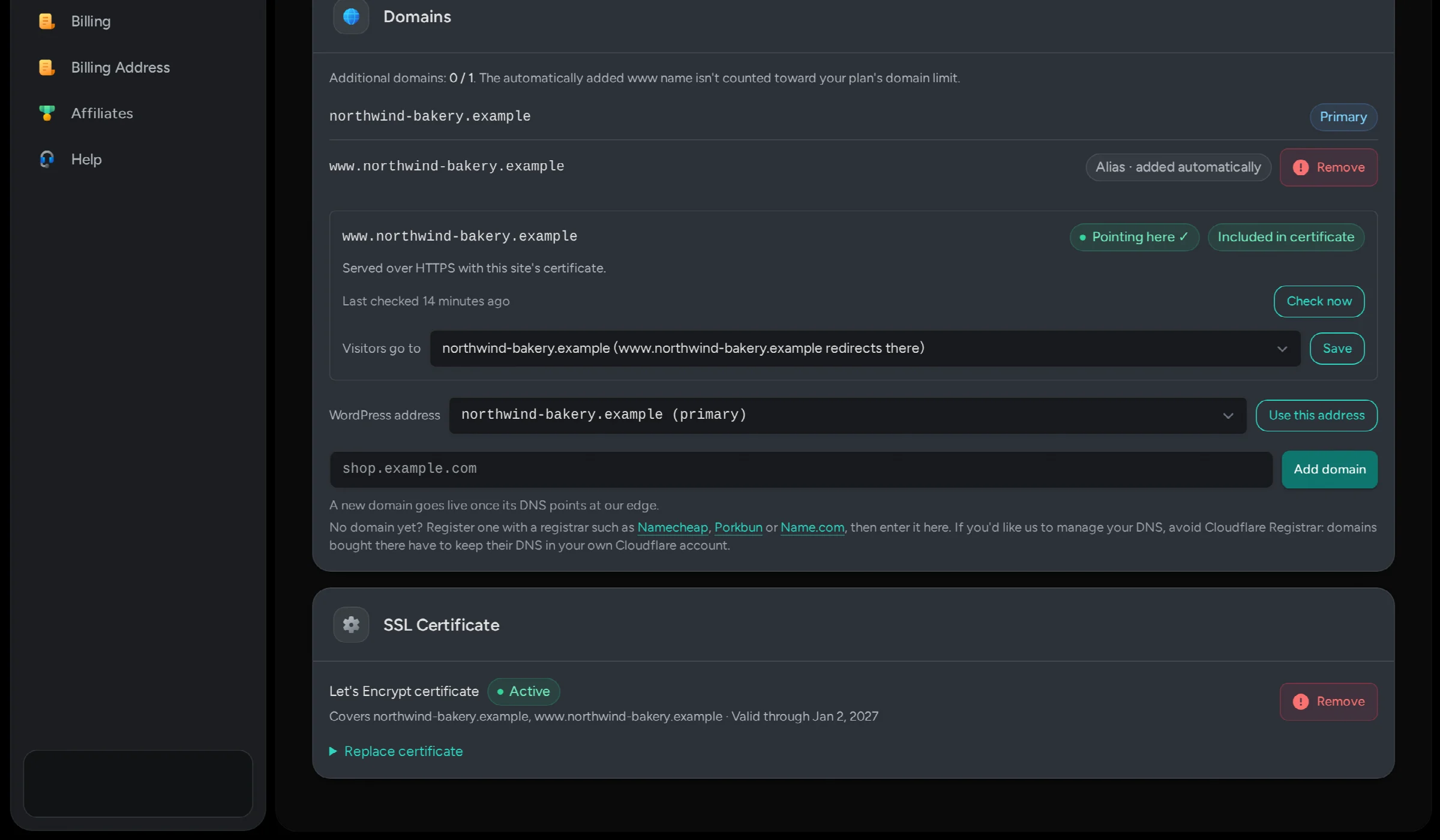1440x840 pixels.
Task: Click the Domains section heading
Action: tap(417, 17)
